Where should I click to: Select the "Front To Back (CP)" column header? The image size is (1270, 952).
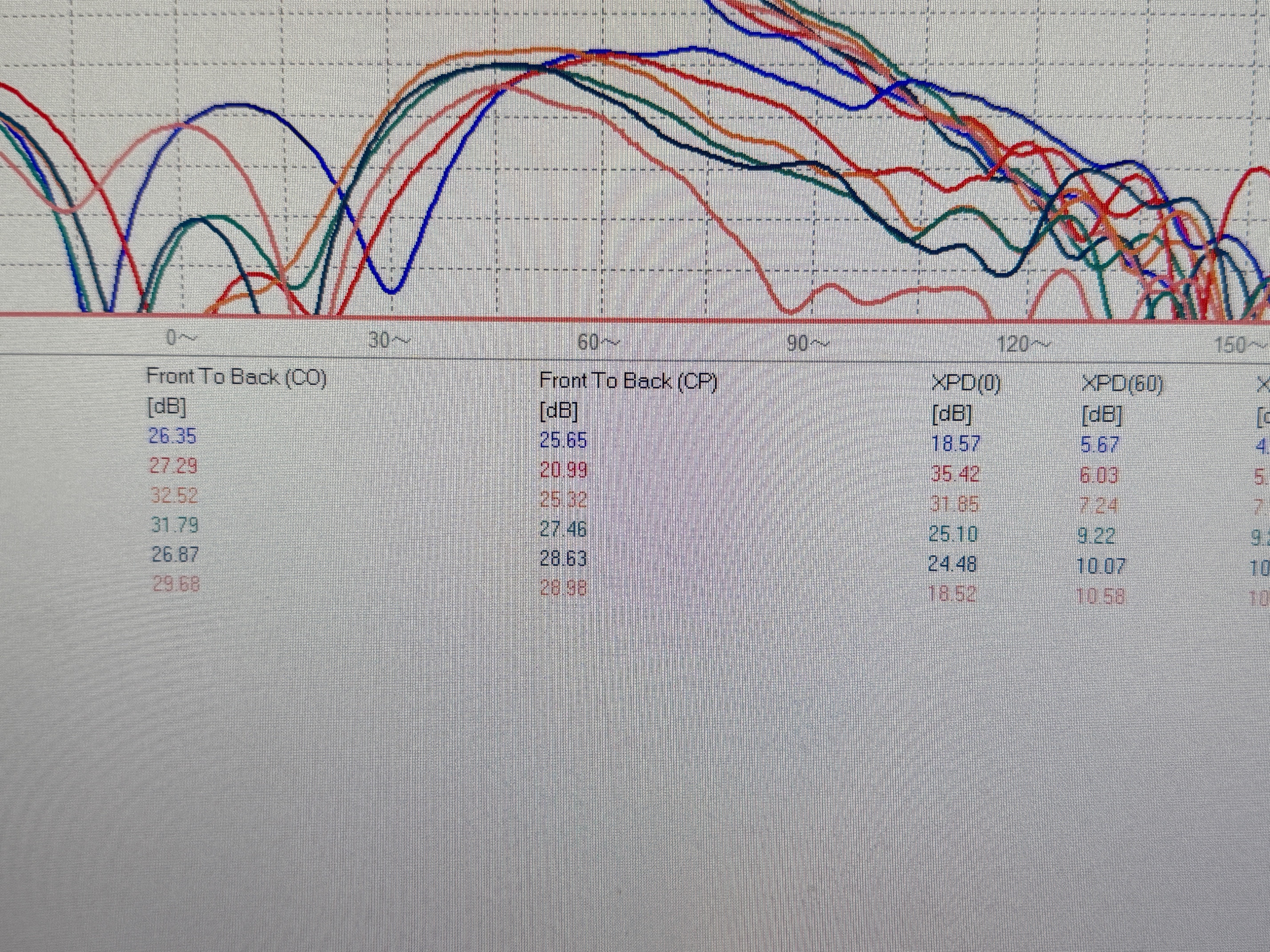[x=629, y=382]
